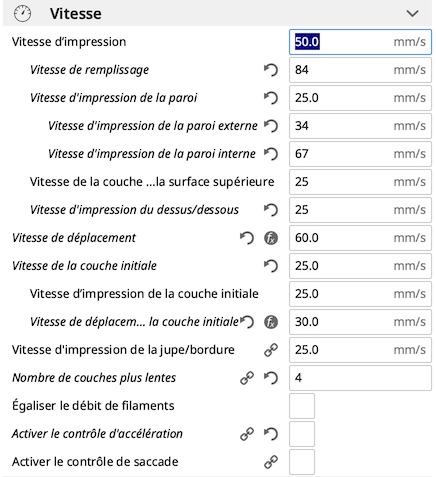Click the speedometer icon in Vitesse header
The width and height of the screenshot is (436, 477).
click(22, 14)
